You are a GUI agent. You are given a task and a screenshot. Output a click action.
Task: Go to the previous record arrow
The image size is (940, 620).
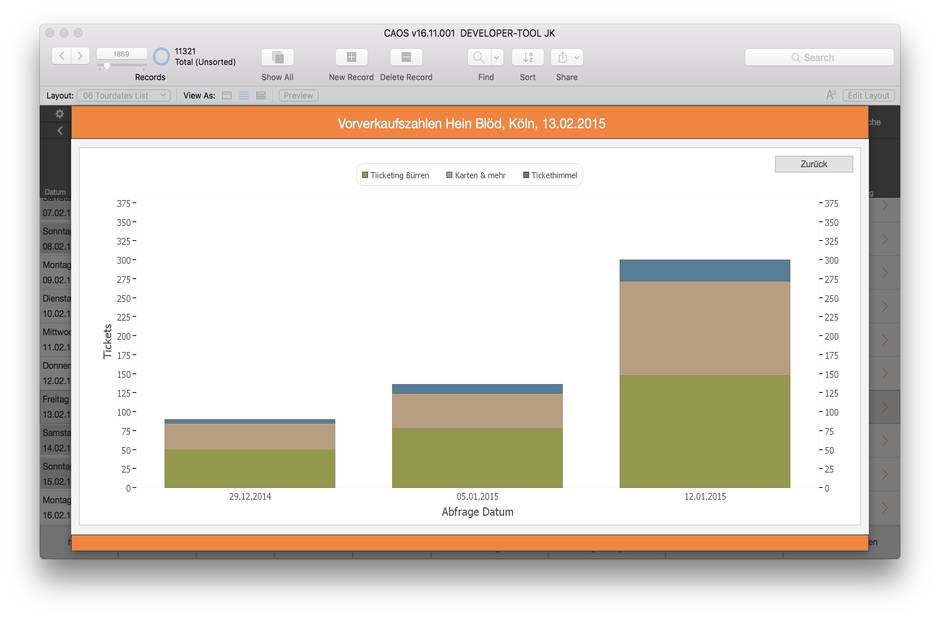tap(62, 56)
